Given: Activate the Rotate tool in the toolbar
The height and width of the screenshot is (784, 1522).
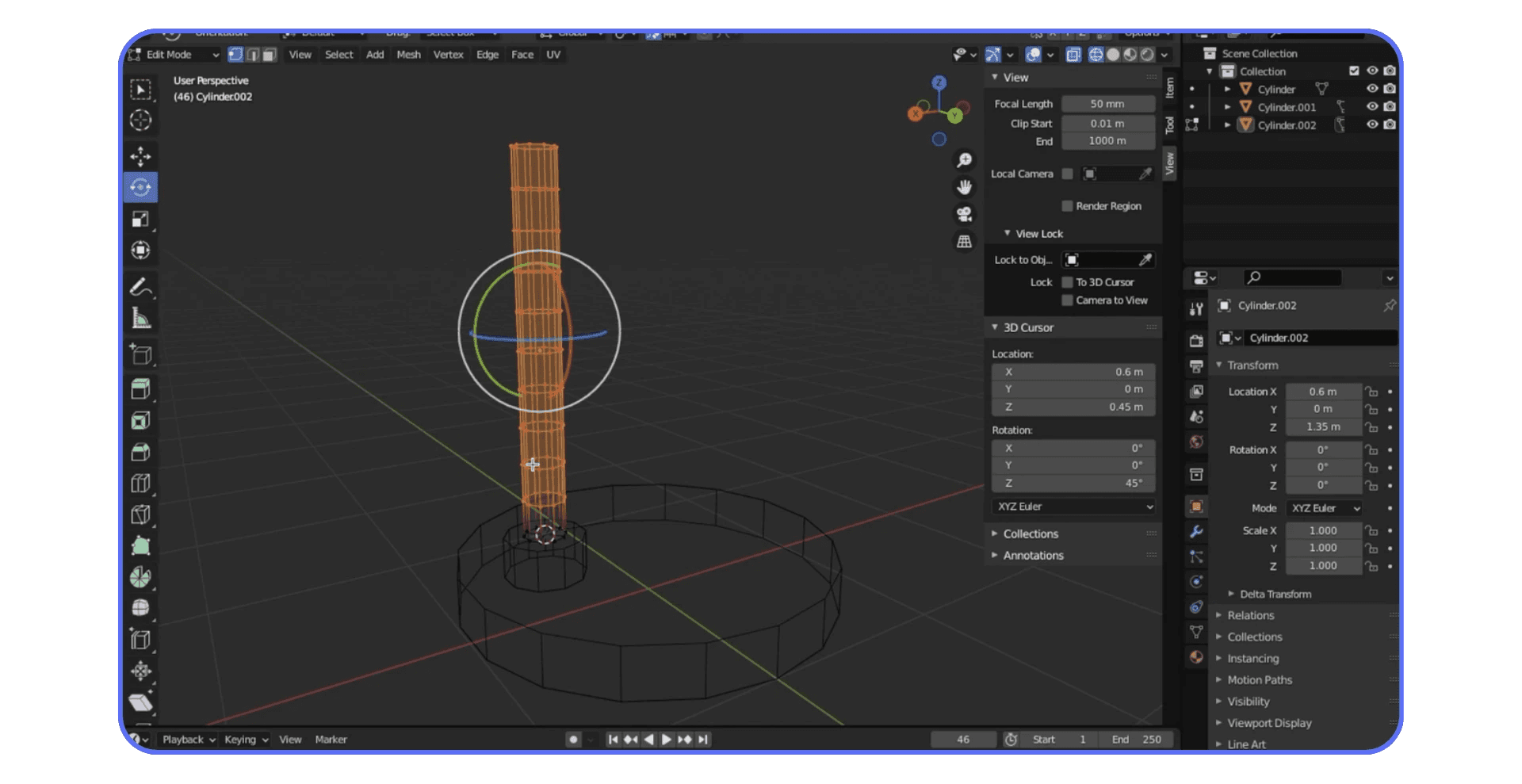Looking at the screenshot, I should pos(141,187).
